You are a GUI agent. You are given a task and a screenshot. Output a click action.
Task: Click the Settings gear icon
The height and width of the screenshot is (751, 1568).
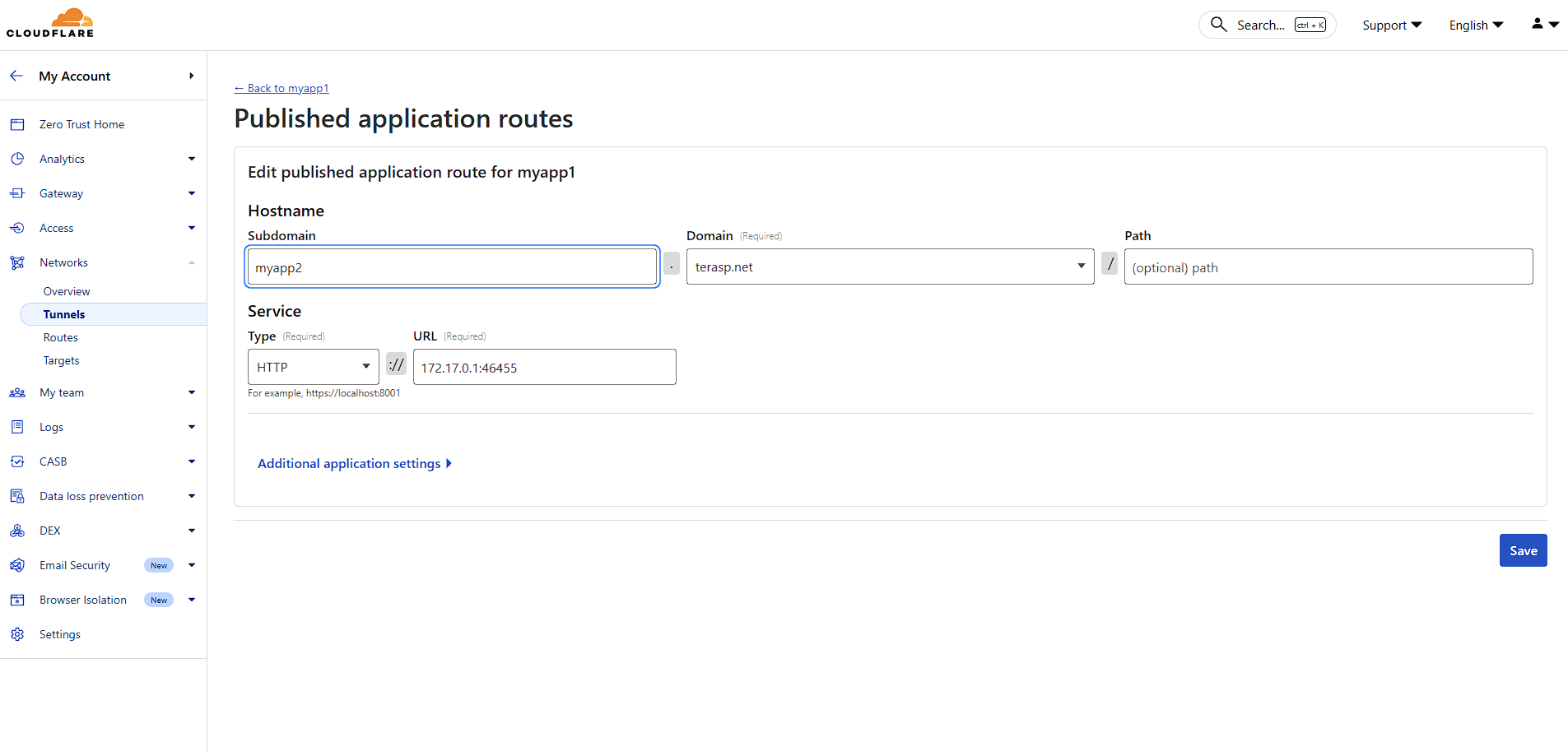coord(17,634)
